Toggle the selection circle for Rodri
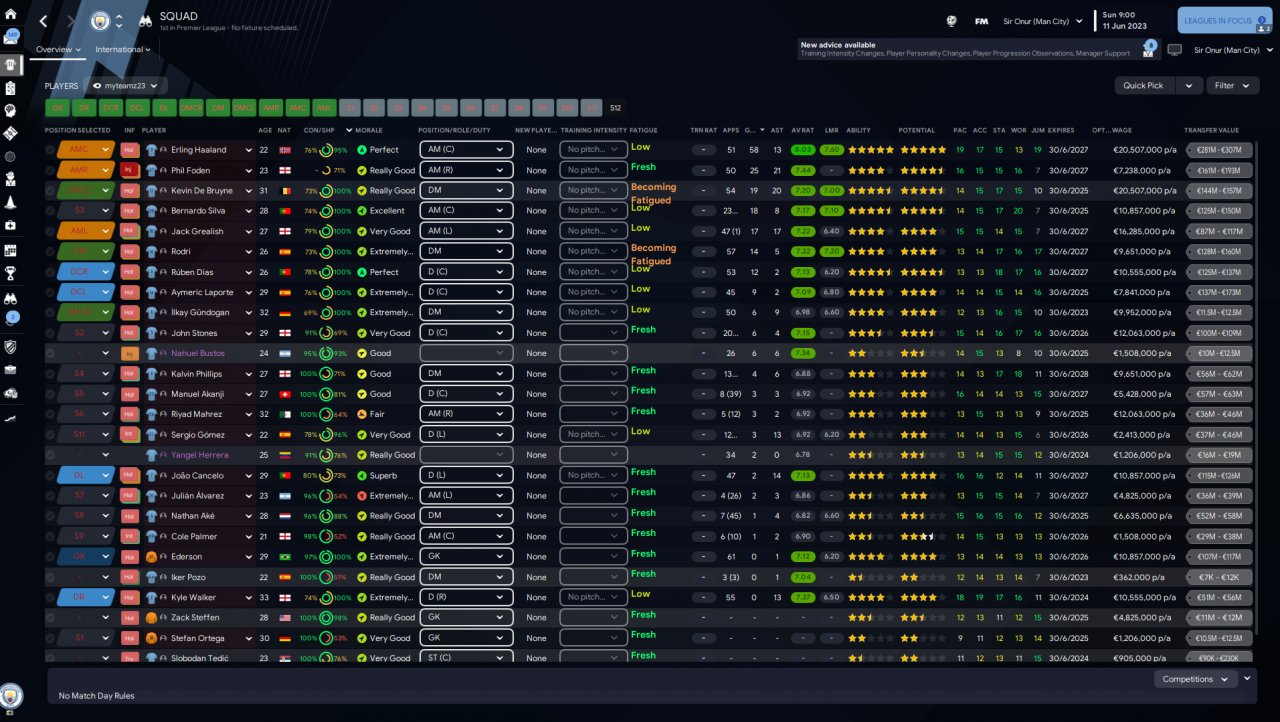1280x722 pixels. (50, 251)
